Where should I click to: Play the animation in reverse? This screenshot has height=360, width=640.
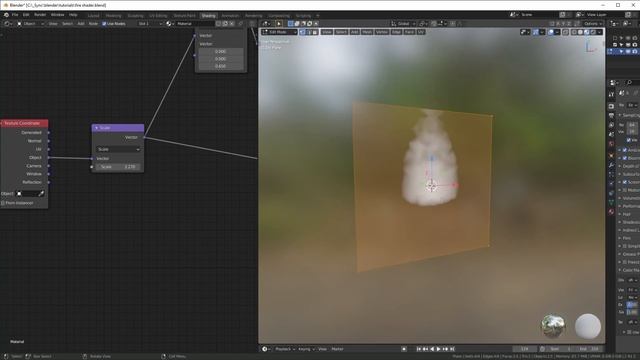click(x=432, y=349)
